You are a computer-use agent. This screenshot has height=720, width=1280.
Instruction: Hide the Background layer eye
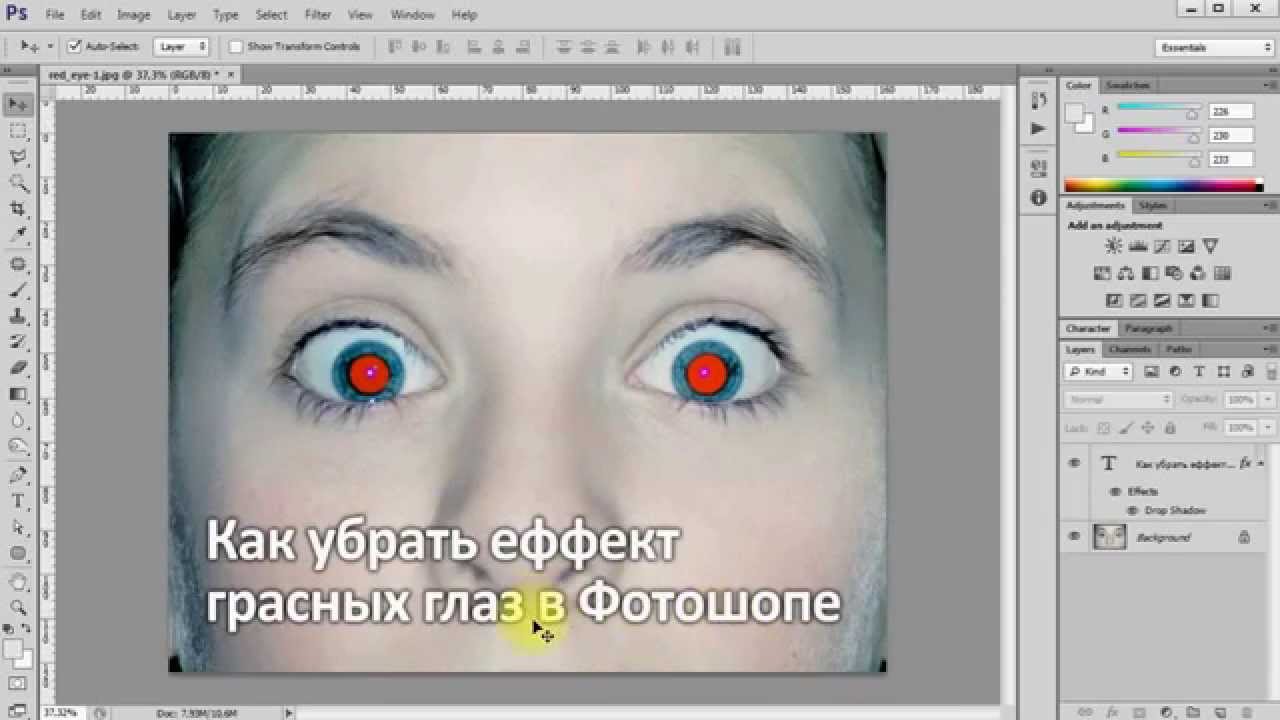1074,537
